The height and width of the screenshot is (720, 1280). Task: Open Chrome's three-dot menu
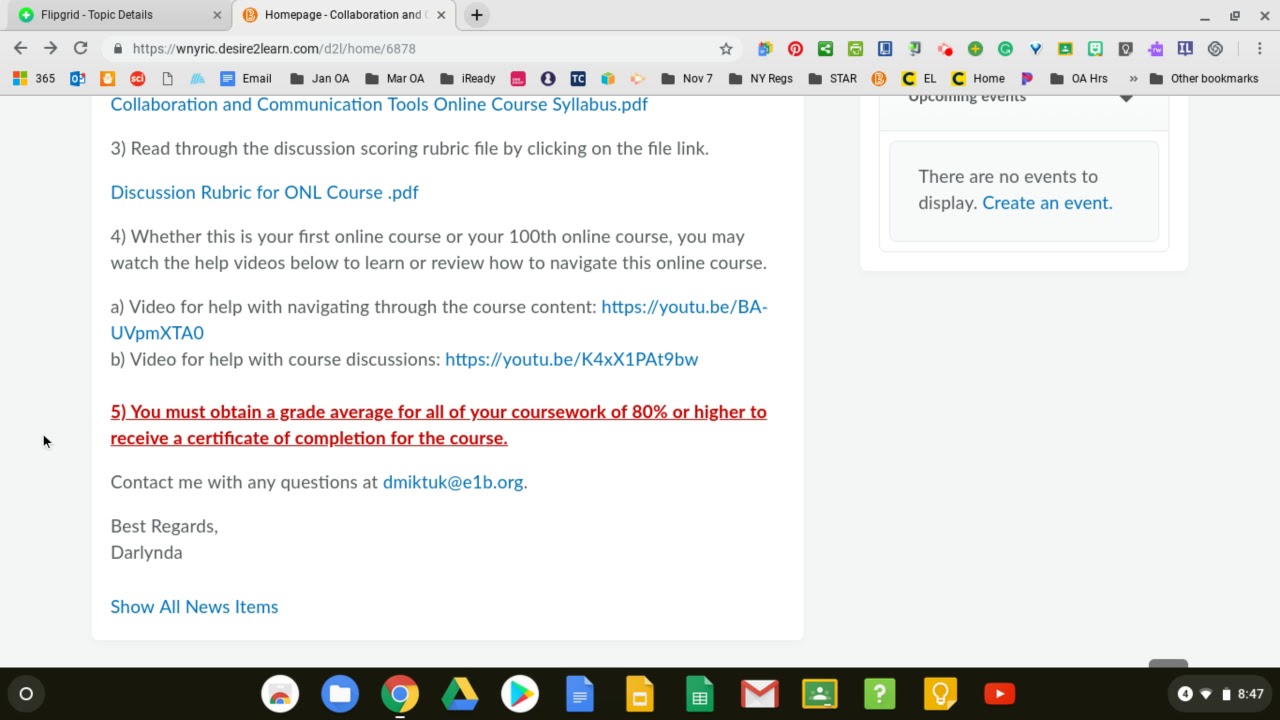(1259, 48)
